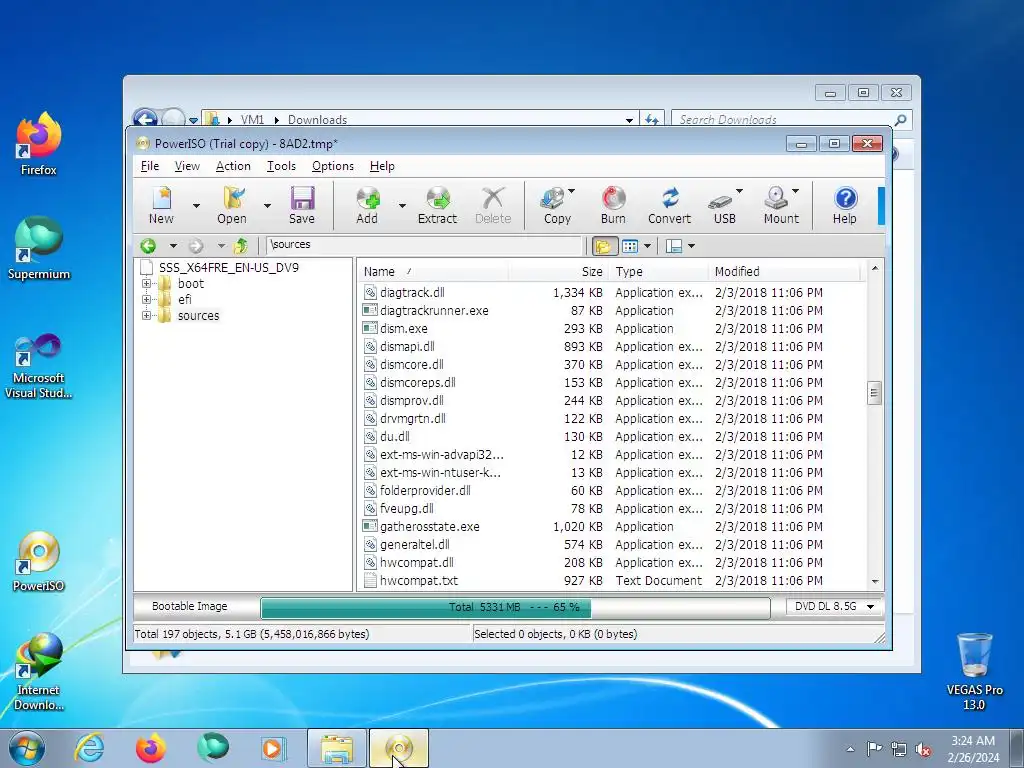Screen dimensions: 1024x768
Task: Click the Extract toolbar icon
Action: click(x=438, y=205)
